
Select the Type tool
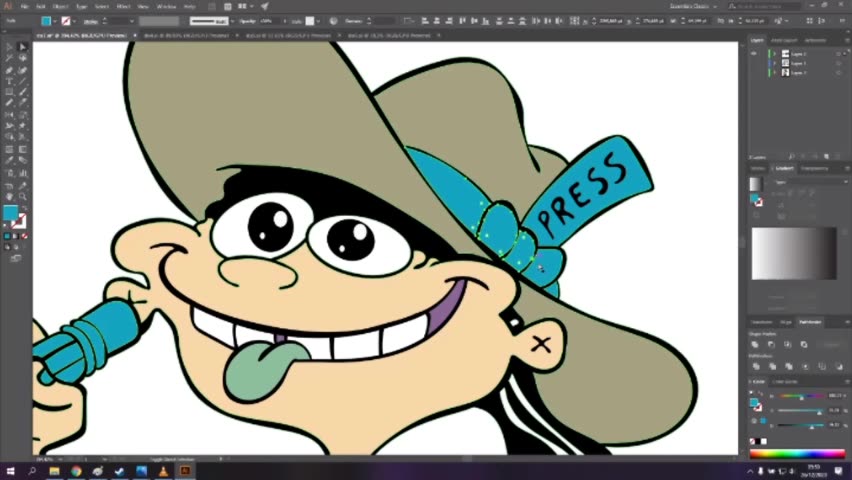coord(9,82)
